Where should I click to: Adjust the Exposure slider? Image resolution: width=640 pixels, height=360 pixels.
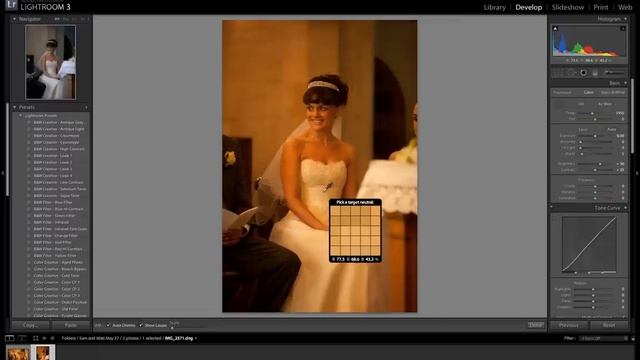(596, 136)
